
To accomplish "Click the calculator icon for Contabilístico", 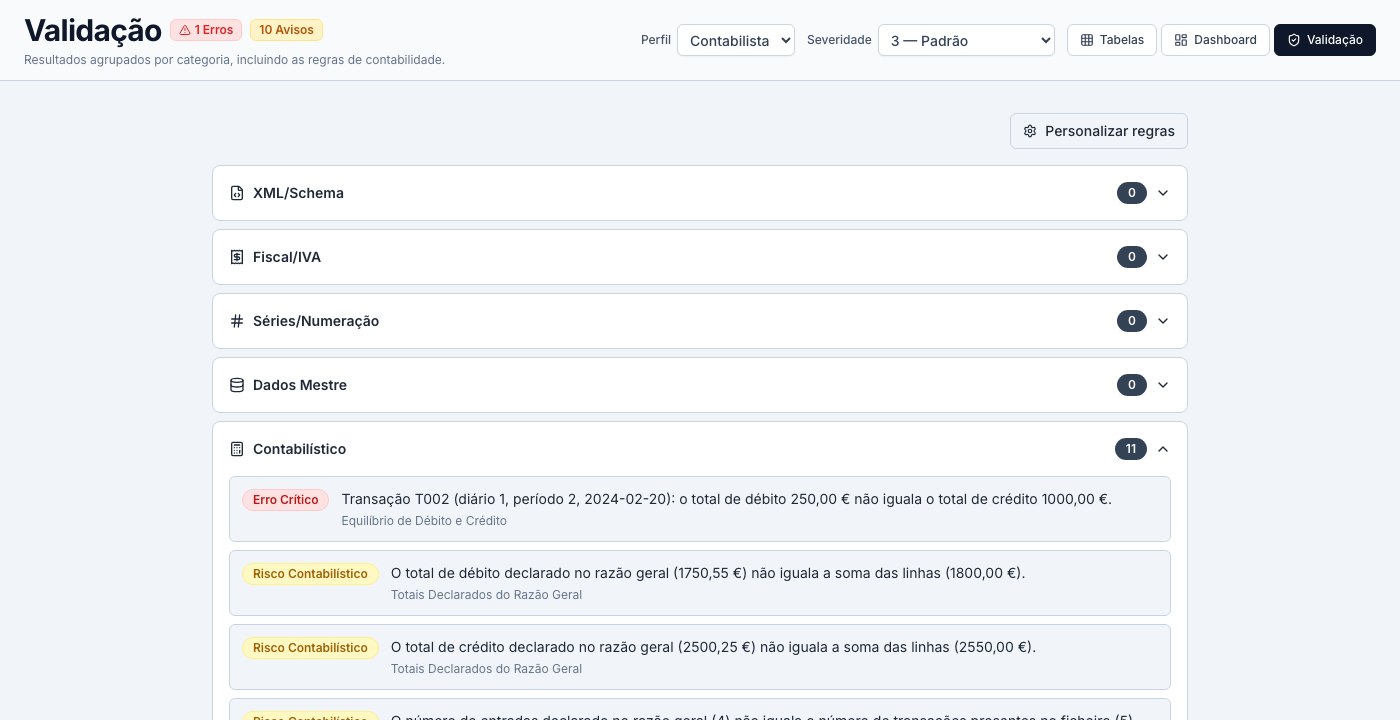I will tap(237, 449).
